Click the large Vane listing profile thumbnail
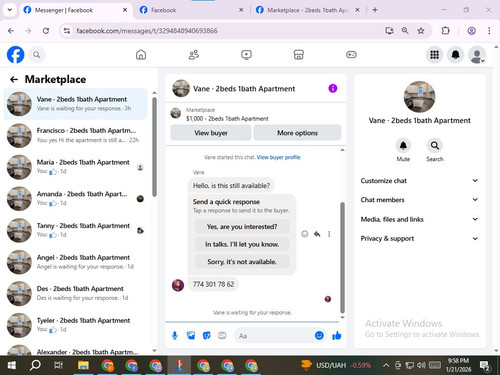The image size is (500, 375). 419,97
